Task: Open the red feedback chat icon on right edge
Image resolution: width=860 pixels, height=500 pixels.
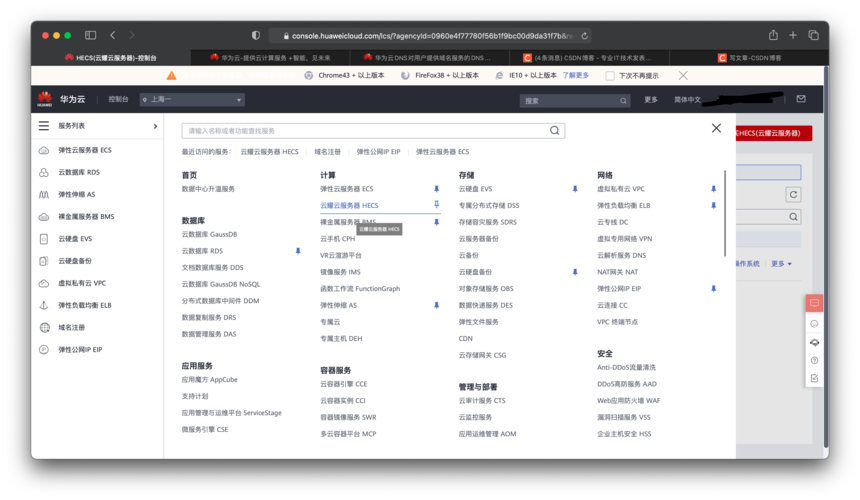Action: (814, 303)
